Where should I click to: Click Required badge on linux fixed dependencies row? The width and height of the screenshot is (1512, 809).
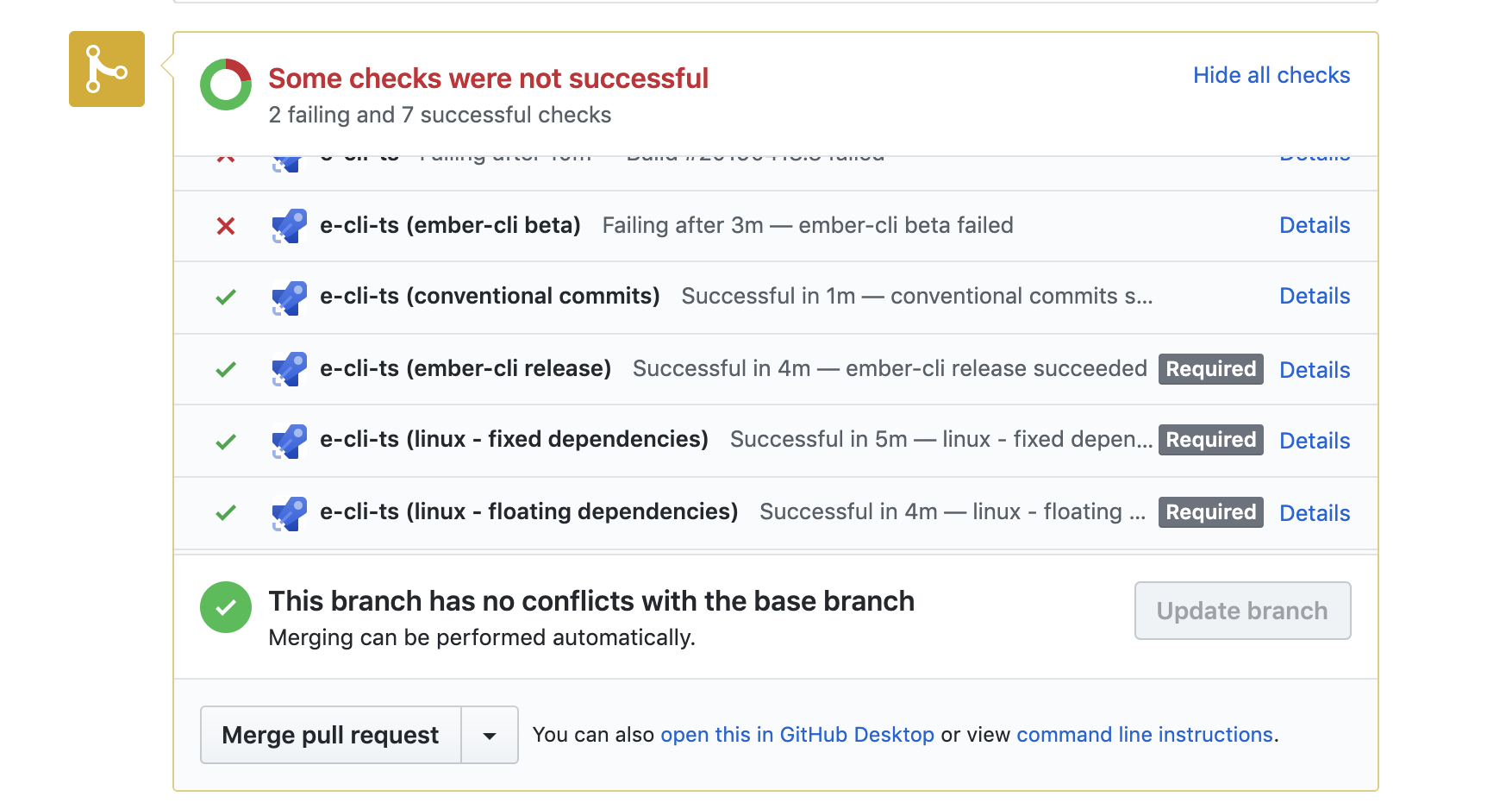pos(1210,440)
